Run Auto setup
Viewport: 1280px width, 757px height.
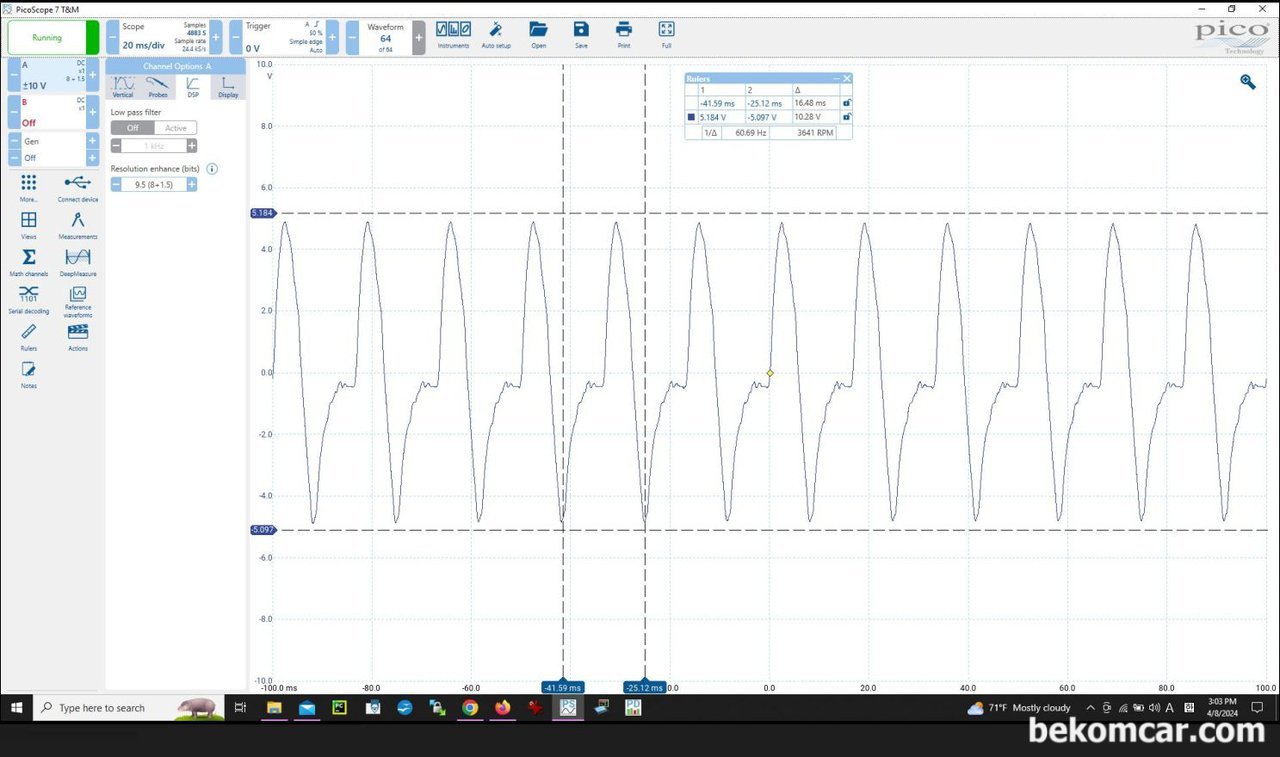point(496,35)
